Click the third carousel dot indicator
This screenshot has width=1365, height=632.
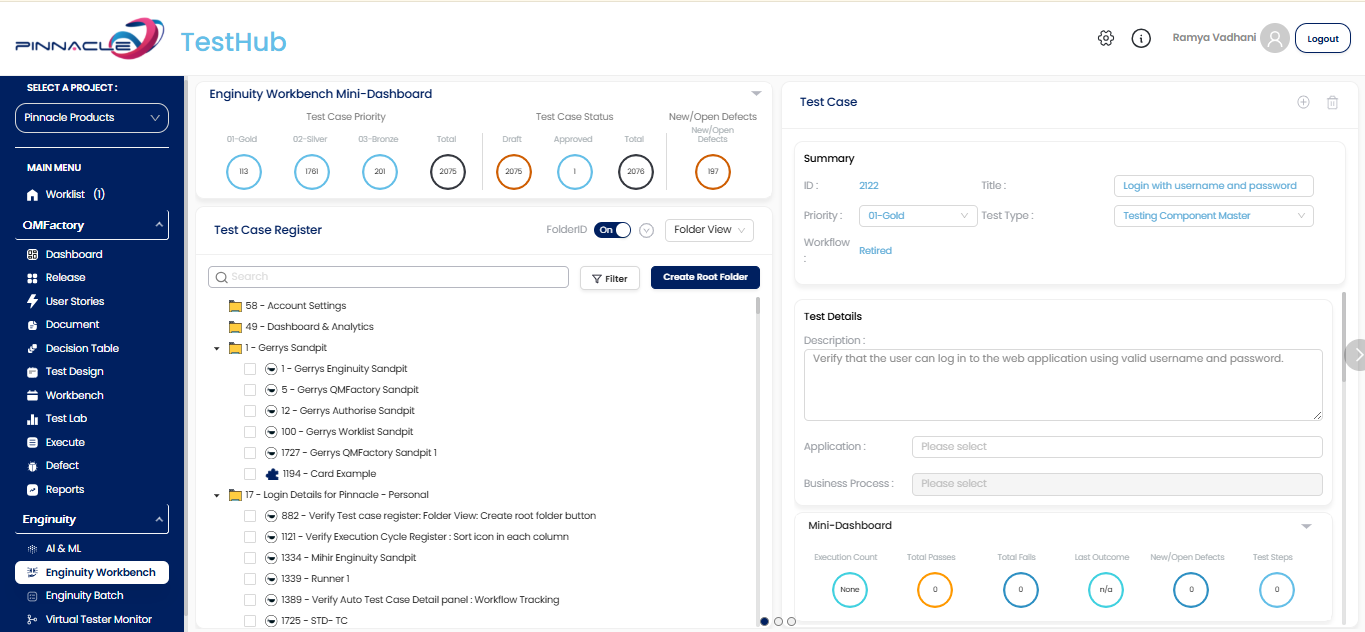click(791, 621)
